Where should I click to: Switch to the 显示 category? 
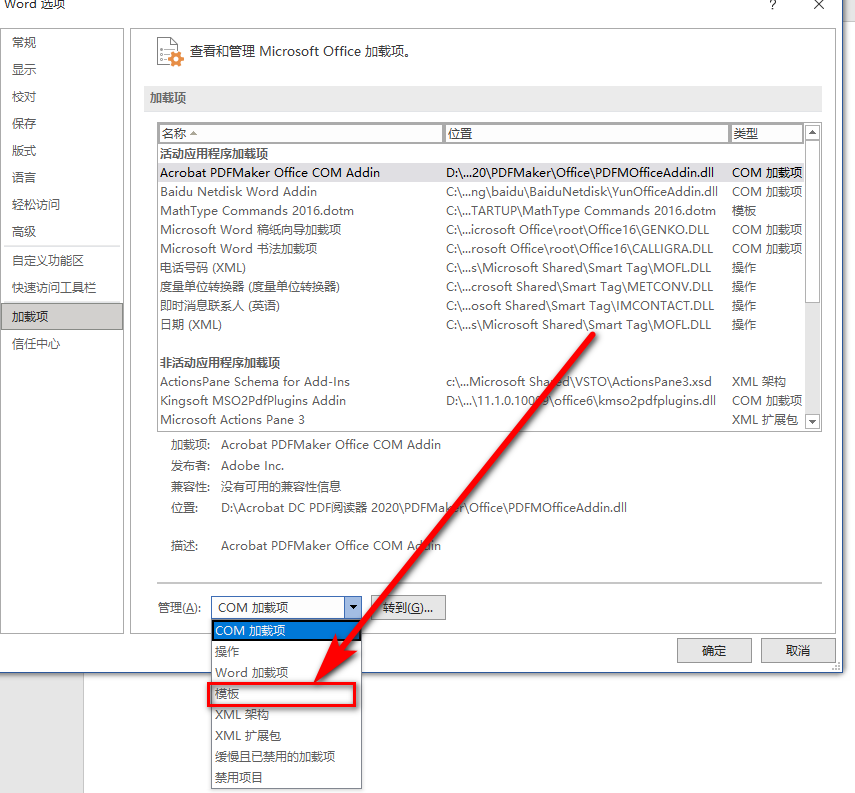24,70
